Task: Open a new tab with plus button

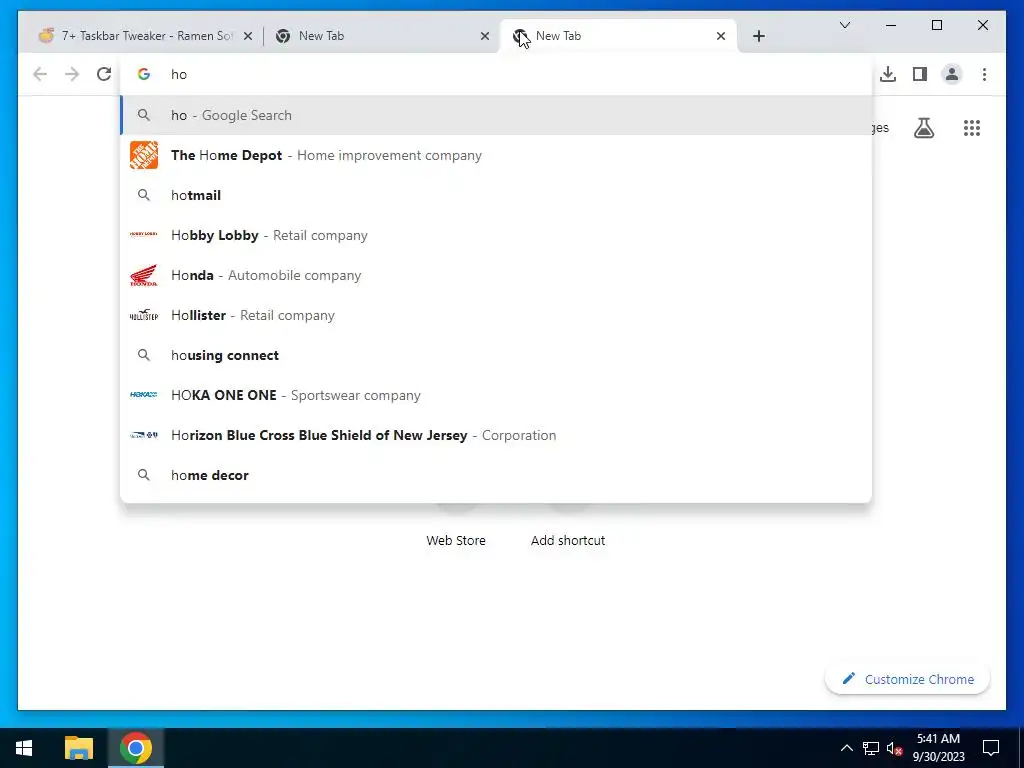Action: click(758, 37)
